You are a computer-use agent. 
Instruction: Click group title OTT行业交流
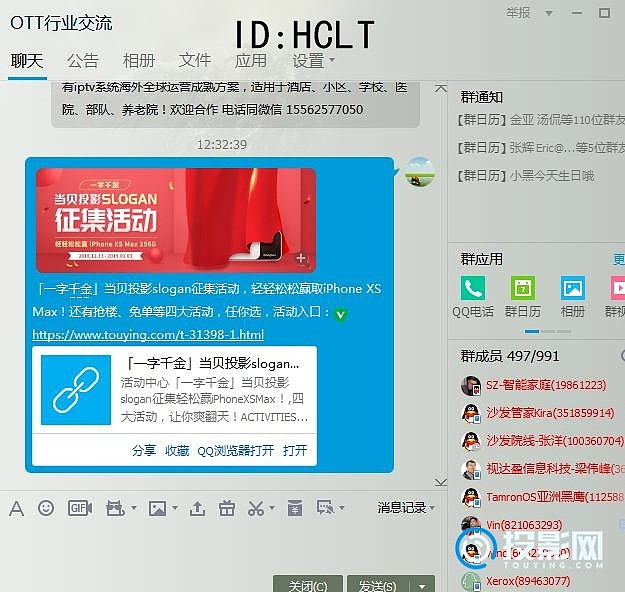pos(61,23)
